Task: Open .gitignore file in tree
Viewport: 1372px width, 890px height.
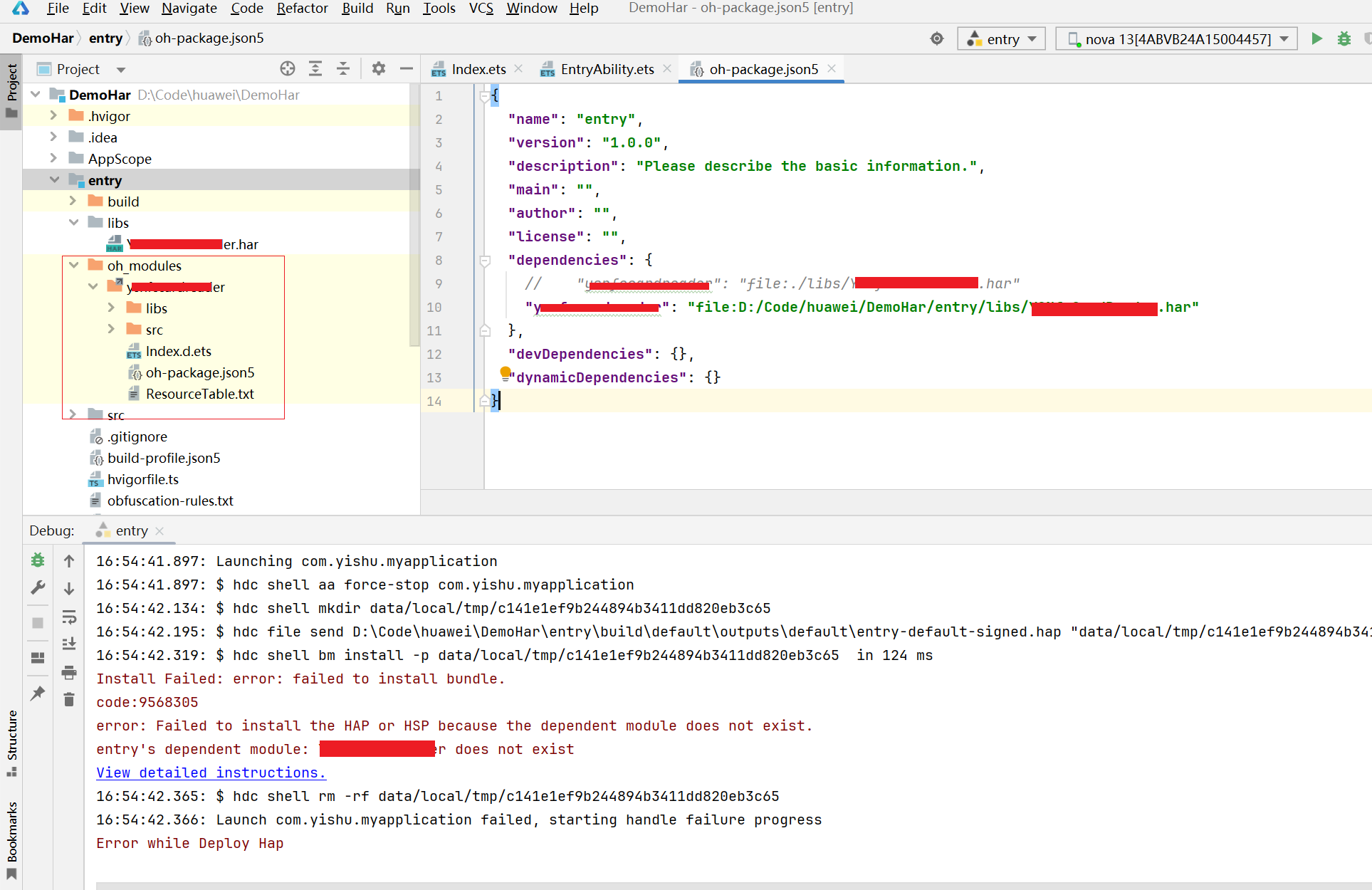Action: tap(137, 436)
